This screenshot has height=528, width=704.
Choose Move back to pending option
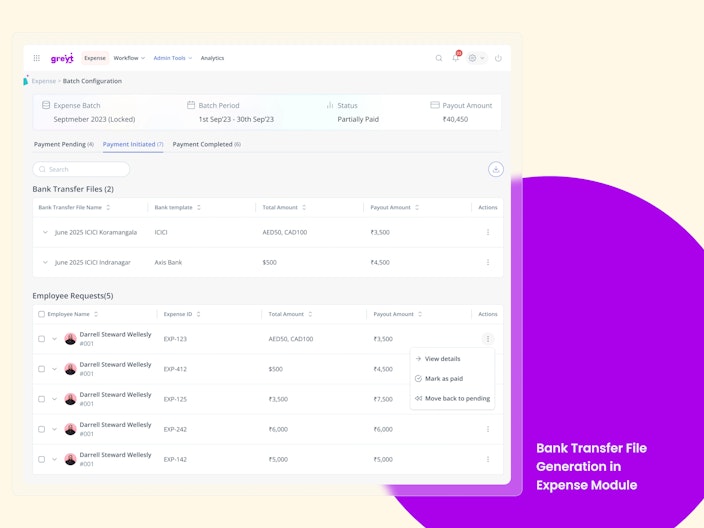coord(452,398)
